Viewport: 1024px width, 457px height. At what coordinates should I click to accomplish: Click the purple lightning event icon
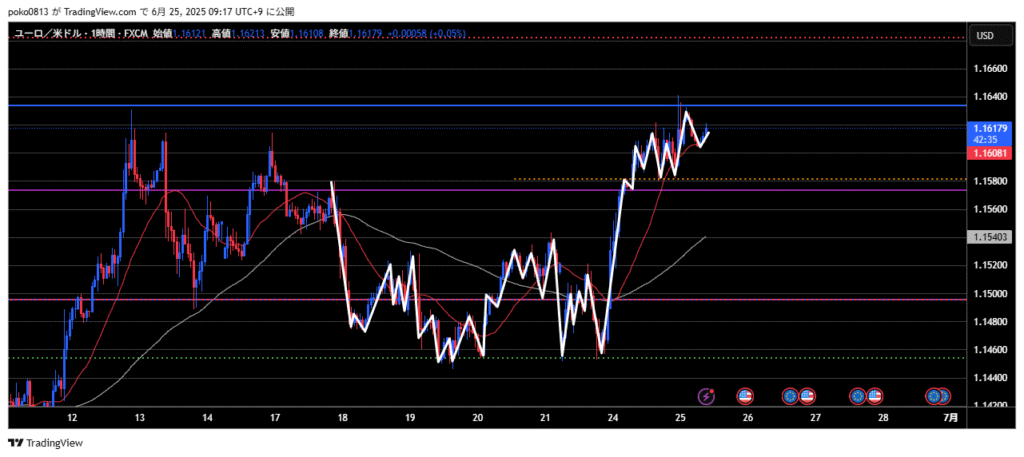point(707,396)
